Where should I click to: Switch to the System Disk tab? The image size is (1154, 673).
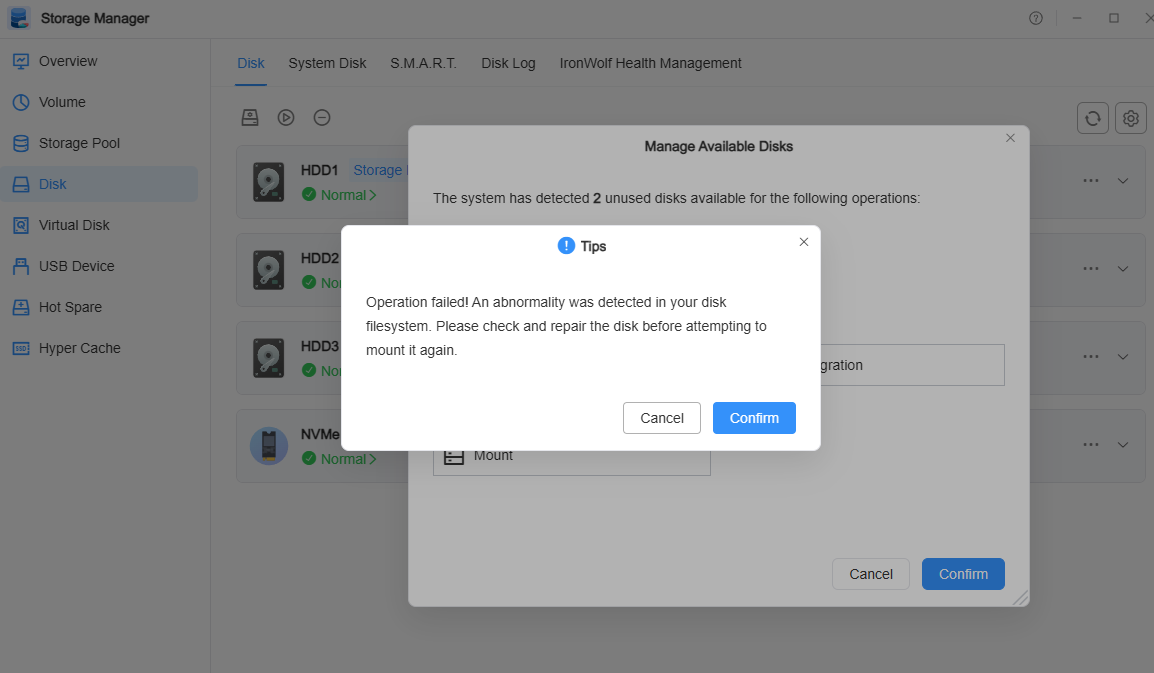pyautogui.click(x=327, y=63)
